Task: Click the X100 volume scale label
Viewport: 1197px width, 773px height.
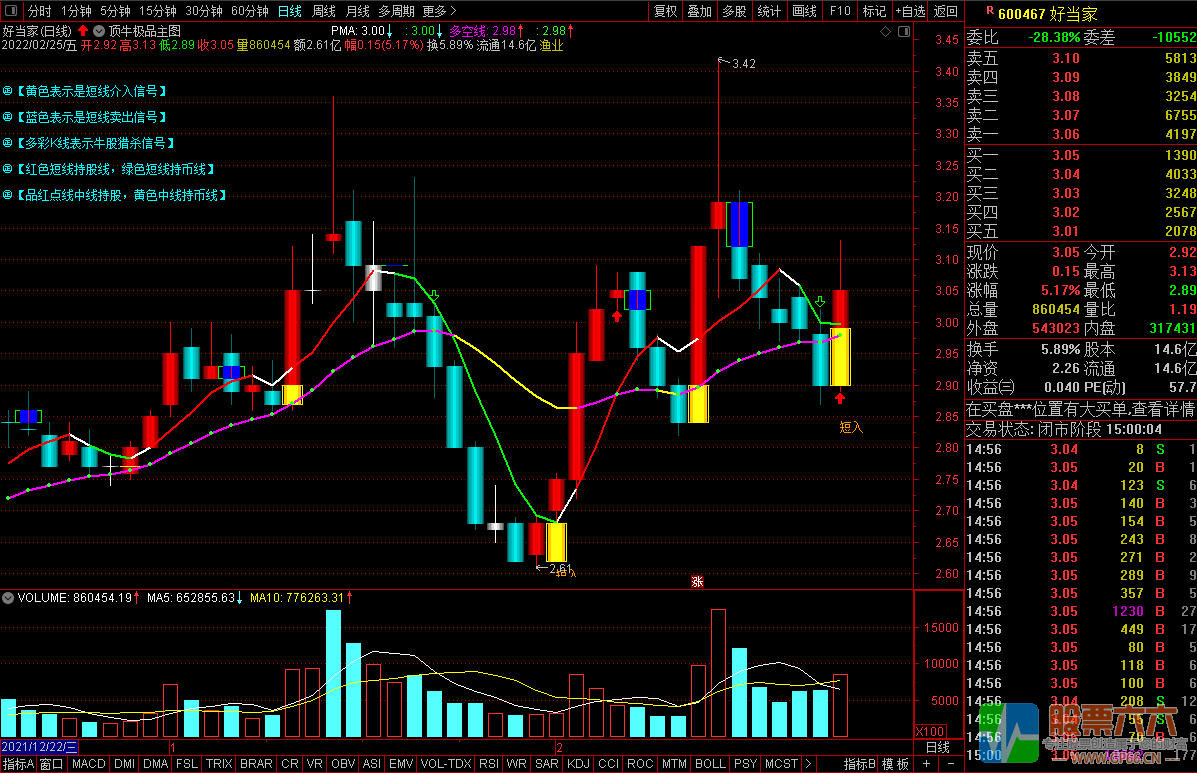Action: pos(930,732)
